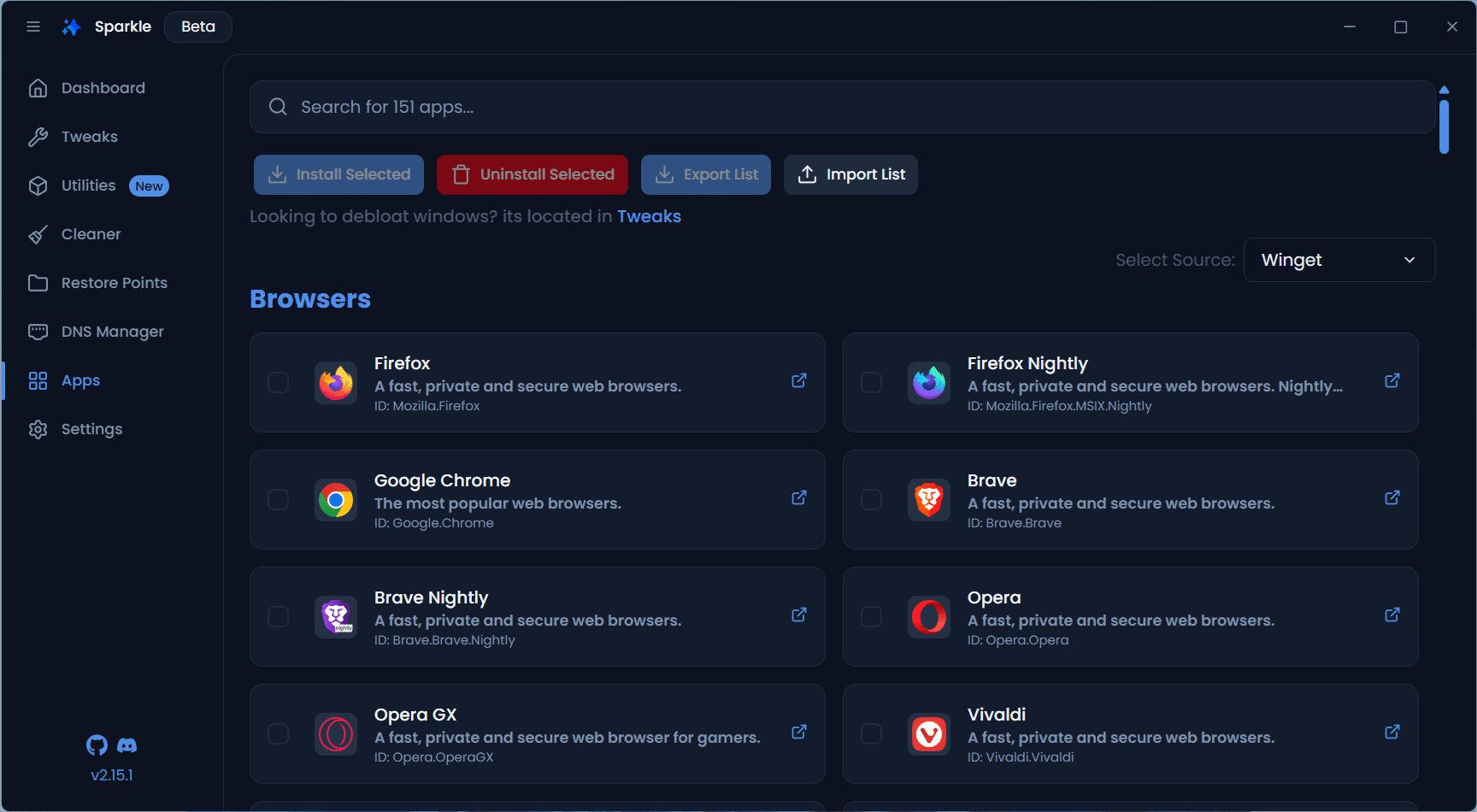Click 'The most popular web browsers.' description
The width and height of the screenshot is (1477, 812).
tap(497, 503)
